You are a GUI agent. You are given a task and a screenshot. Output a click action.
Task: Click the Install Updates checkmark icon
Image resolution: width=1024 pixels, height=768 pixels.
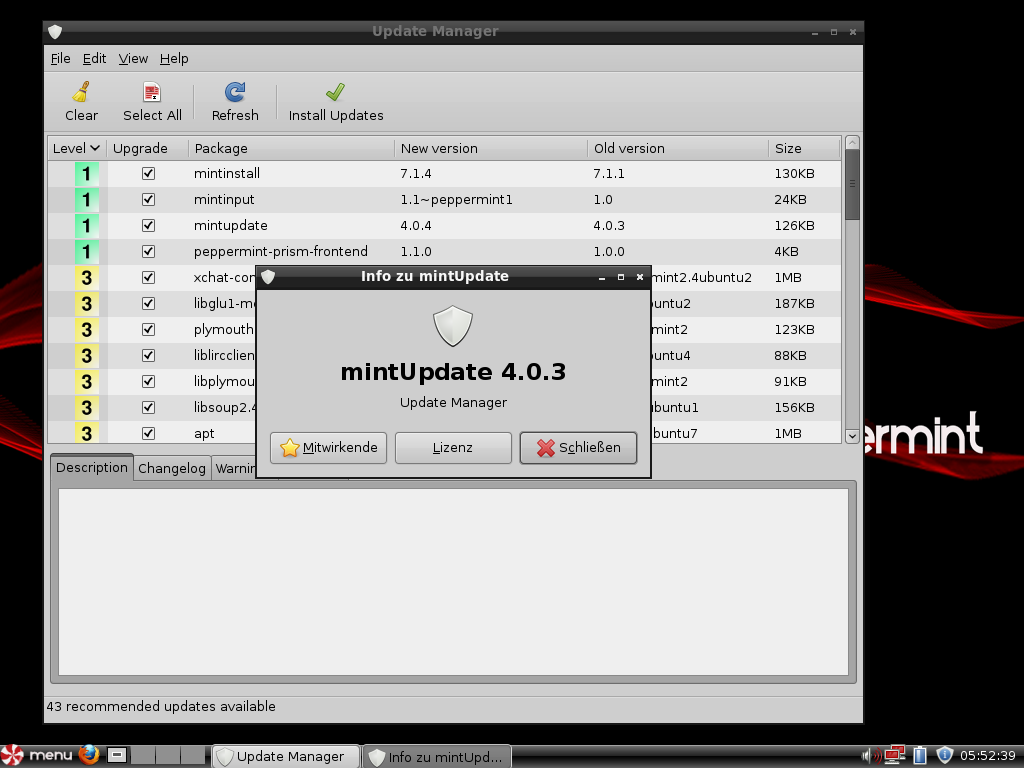(334, 92)
